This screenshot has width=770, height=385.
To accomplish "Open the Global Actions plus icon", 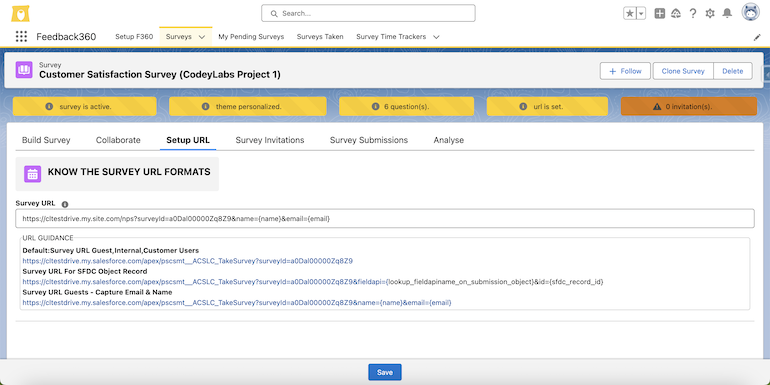I will click(660, 13).
